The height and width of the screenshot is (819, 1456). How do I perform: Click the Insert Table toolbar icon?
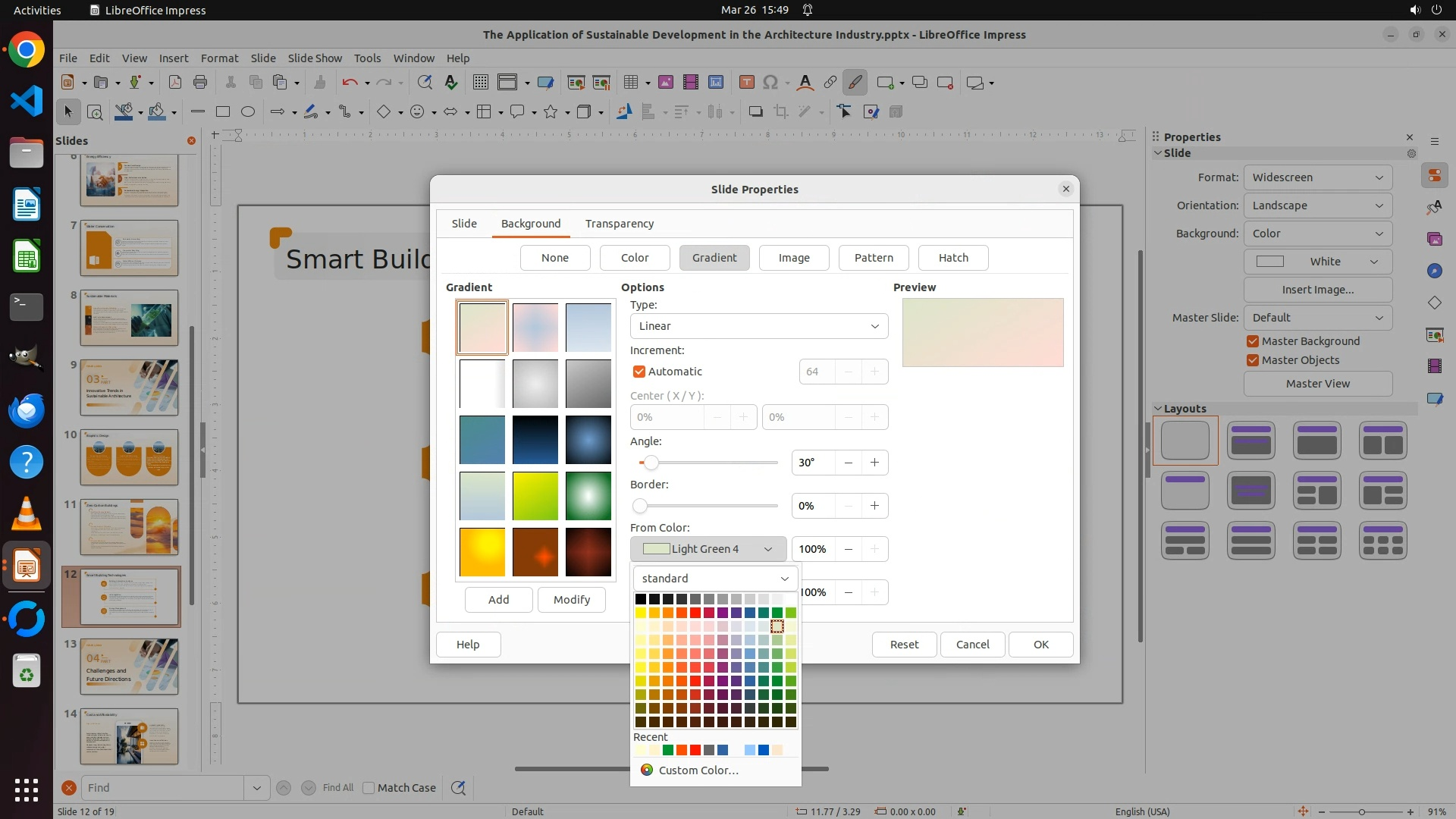coord(630,83)
